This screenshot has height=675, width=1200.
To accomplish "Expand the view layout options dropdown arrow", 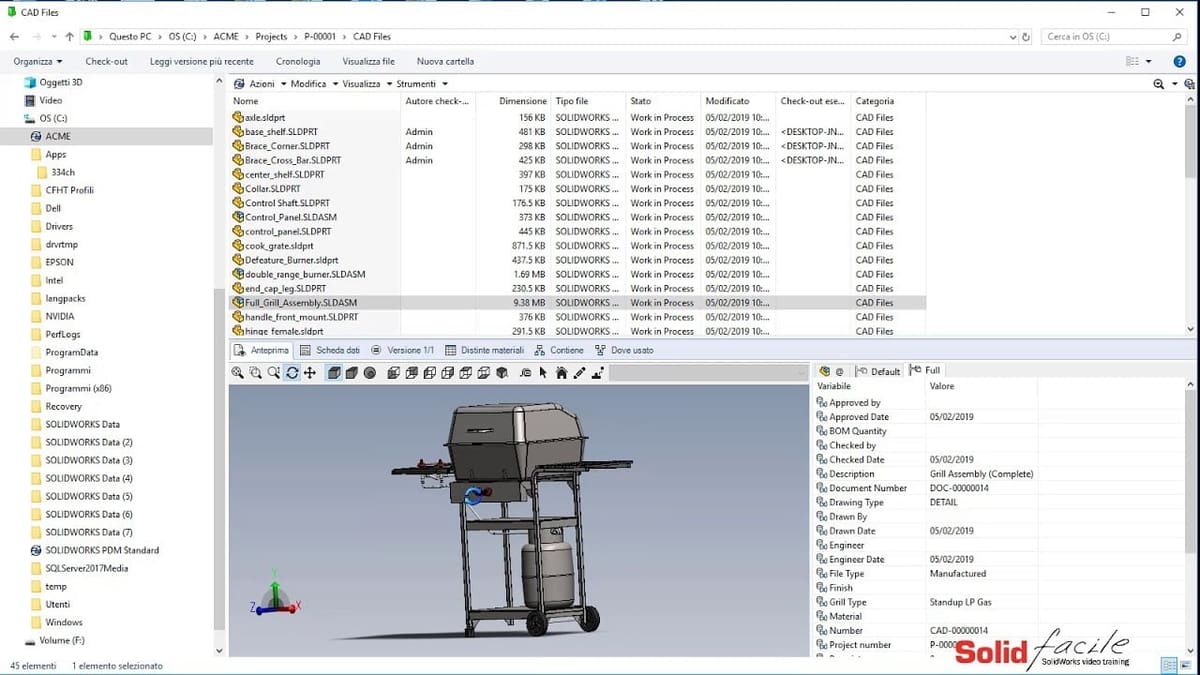I will click(1148, 61).
